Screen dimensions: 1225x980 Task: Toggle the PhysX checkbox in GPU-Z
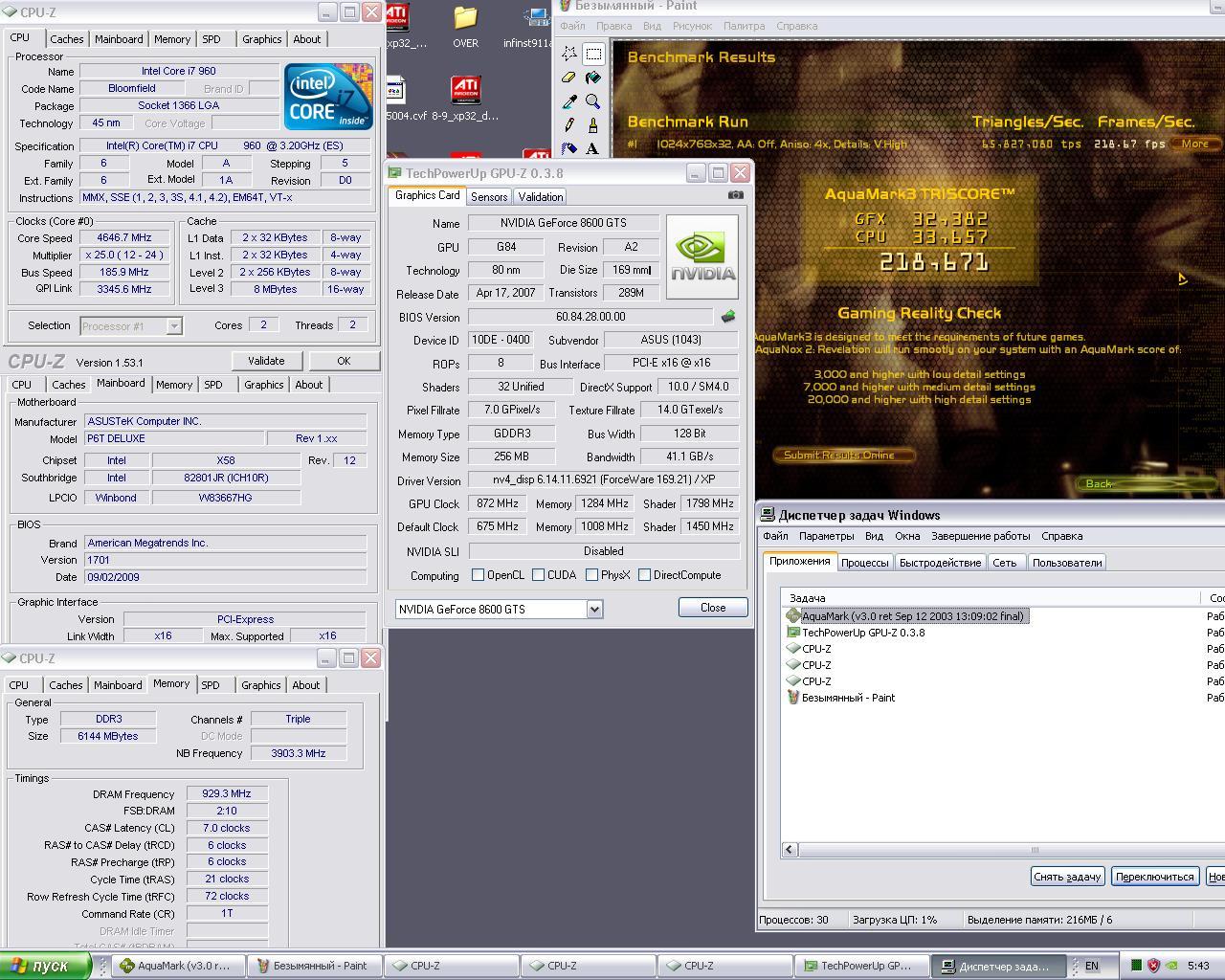pyautogui.click(x=591, y=575)
